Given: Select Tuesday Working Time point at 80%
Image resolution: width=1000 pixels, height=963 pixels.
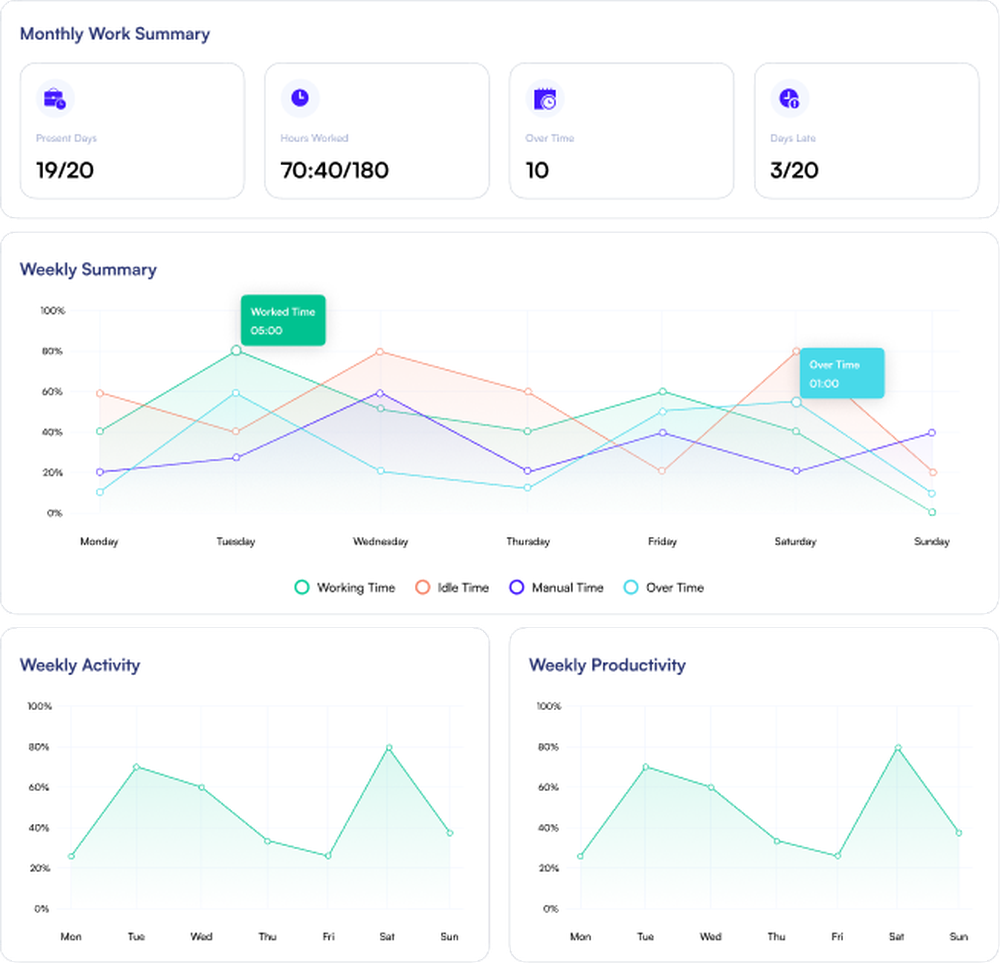Looking at the screenshot, I should point(236,350).
